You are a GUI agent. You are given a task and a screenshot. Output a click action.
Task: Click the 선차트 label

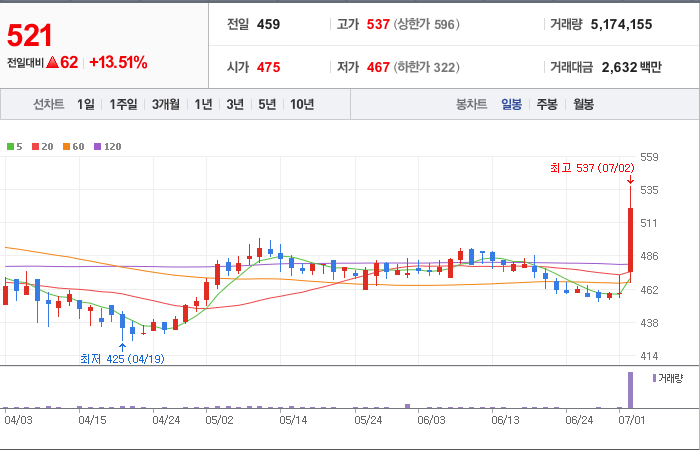(49, 104)
